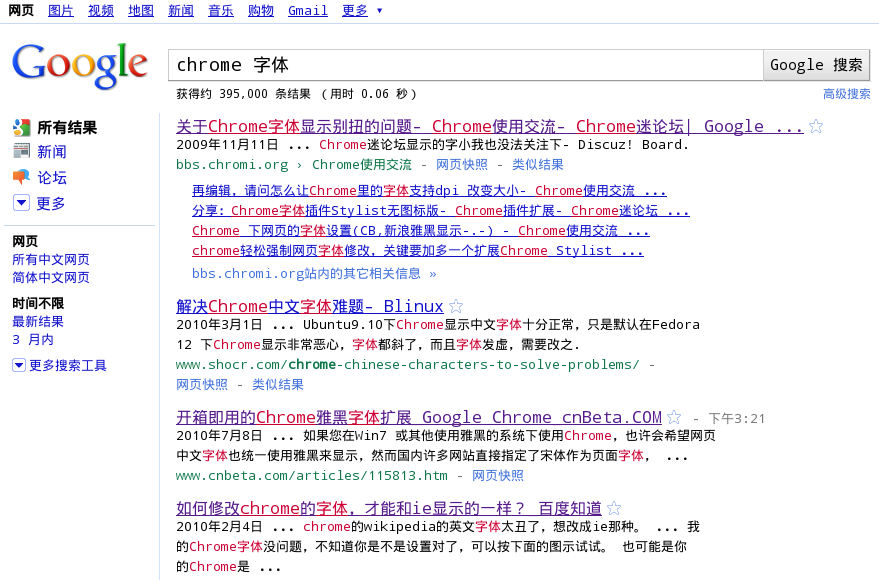Open the 新闻 newspaper icon in sidebar
The height and width of the screenshot is (580, 879).
coord(21,151)
